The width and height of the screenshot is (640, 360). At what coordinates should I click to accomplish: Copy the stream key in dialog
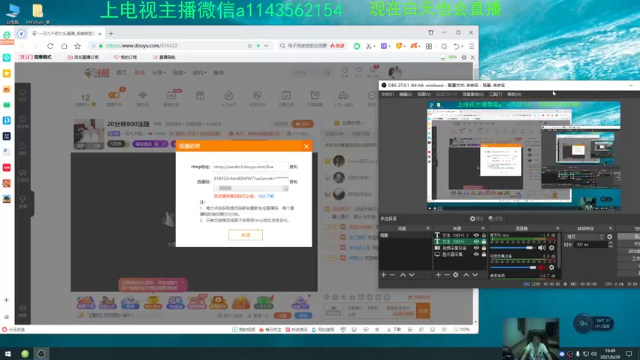[x=293, y=182]
